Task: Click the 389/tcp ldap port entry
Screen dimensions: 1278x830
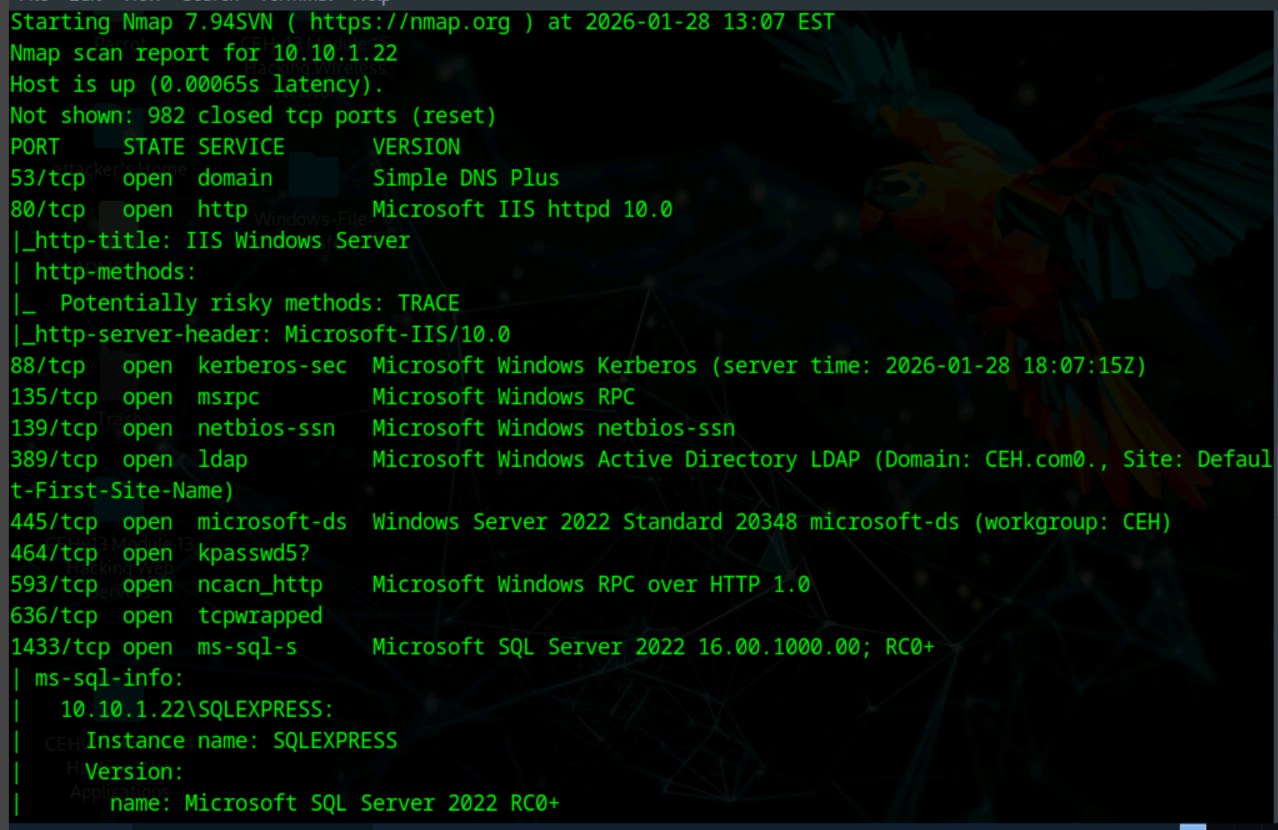Action: (x=53, y=460)
